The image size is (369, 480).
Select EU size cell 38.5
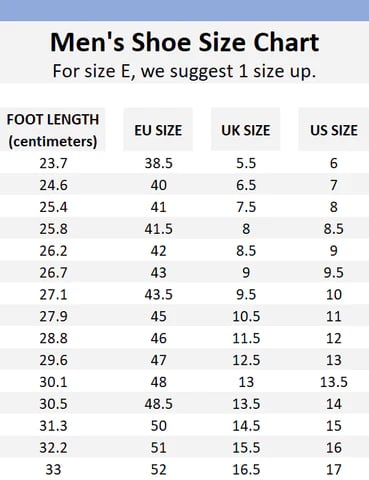[158, 163]
